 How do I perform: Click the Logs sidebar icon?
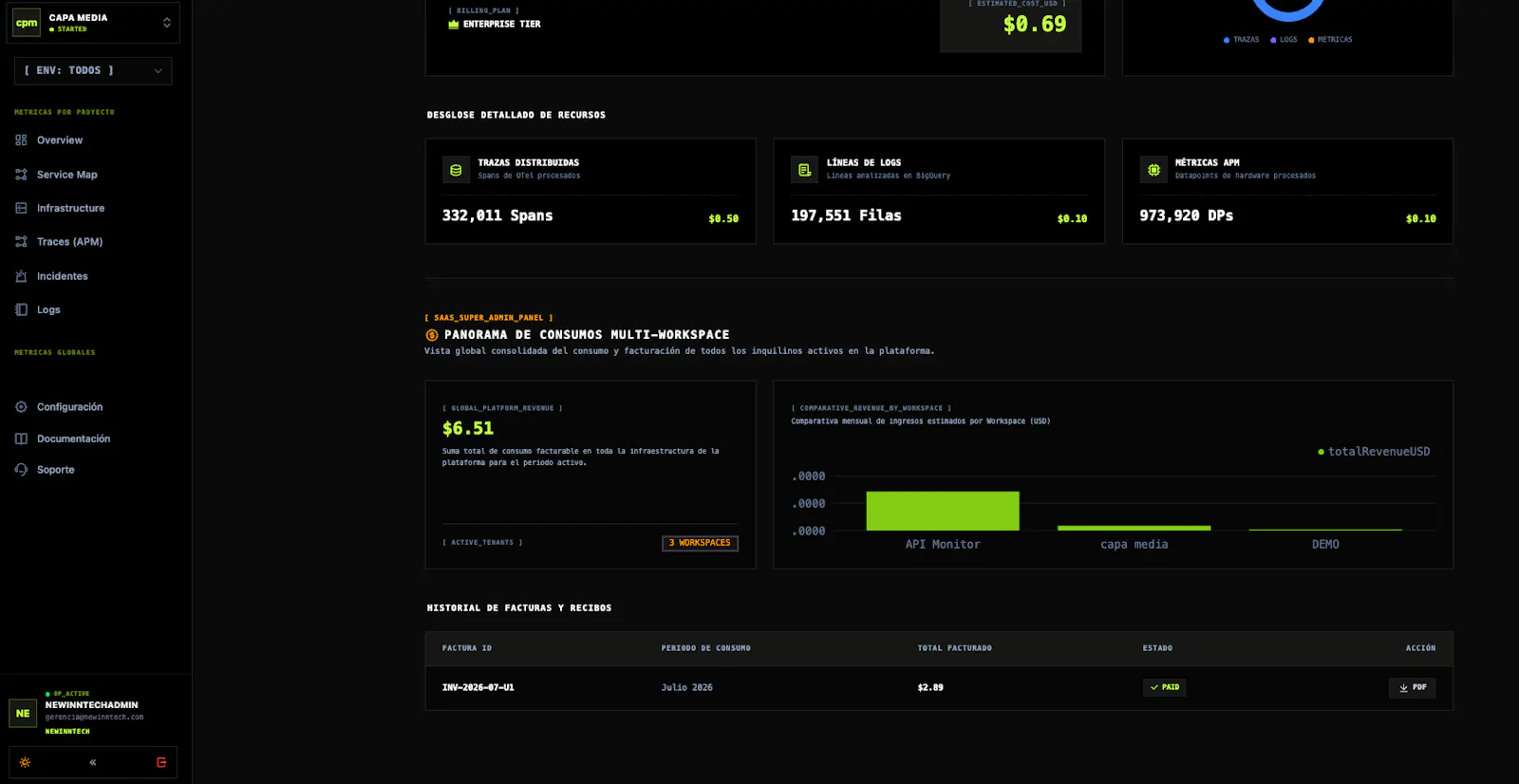21,309
